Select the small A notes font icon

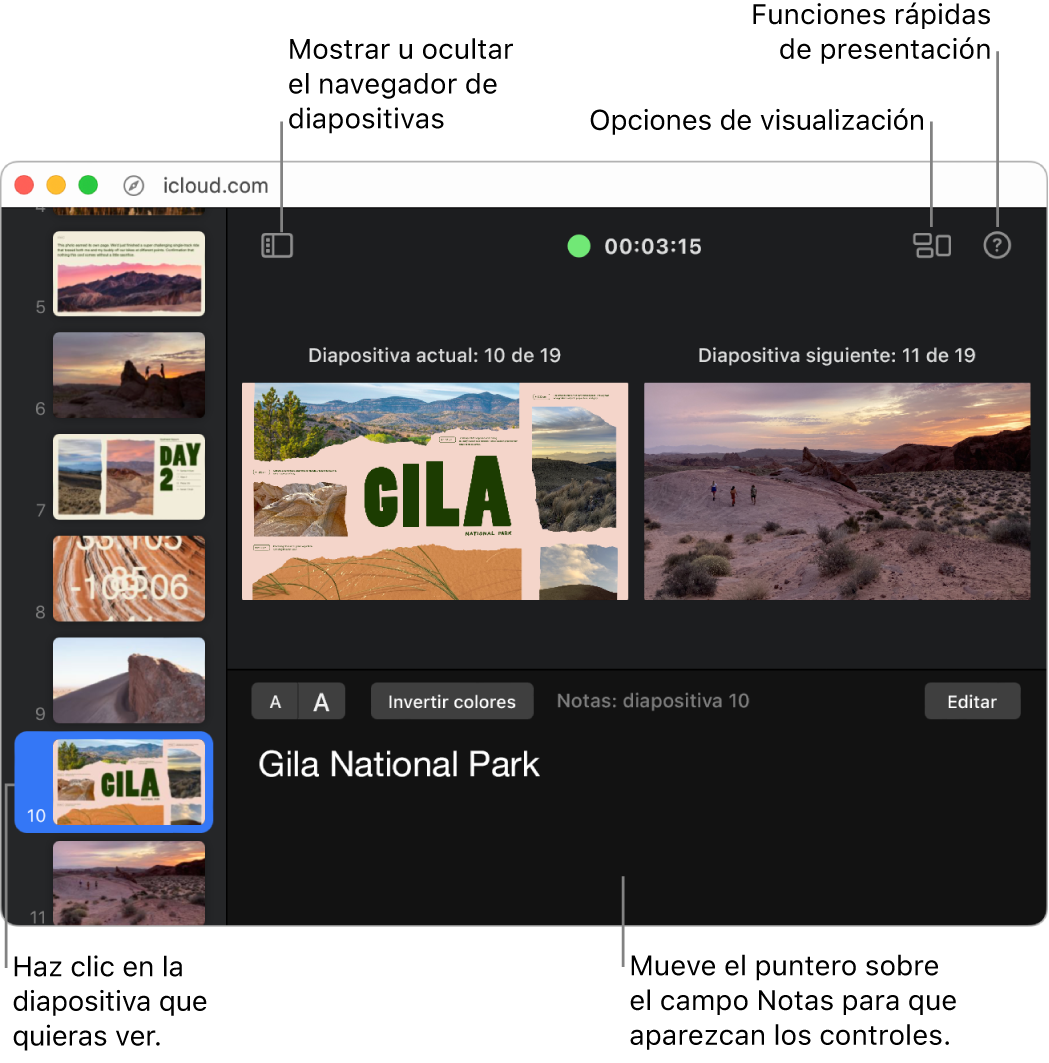point(275,701)
